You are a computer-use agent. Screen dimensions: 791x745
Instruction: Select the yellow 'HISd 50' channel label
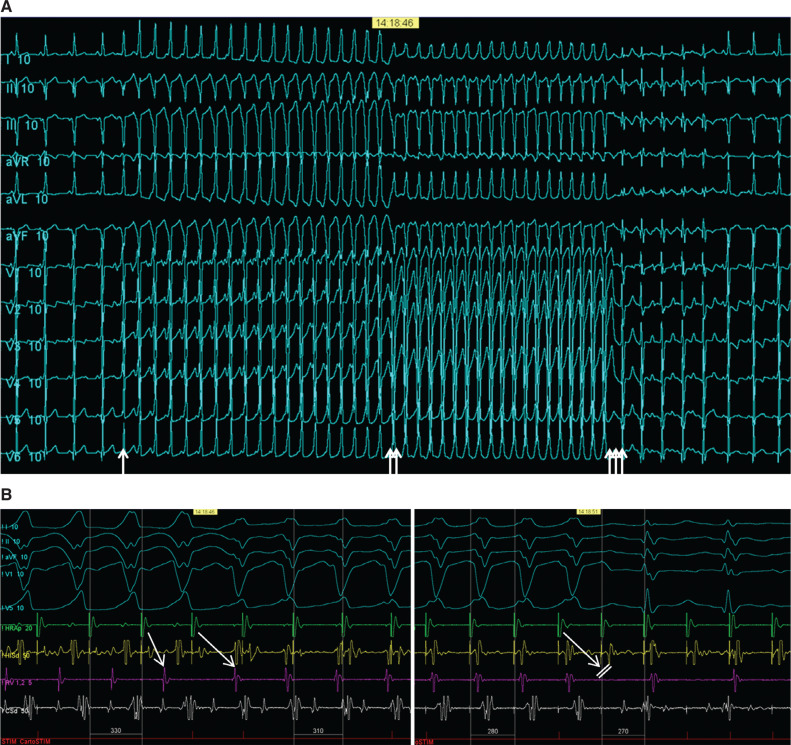point(16,656)
